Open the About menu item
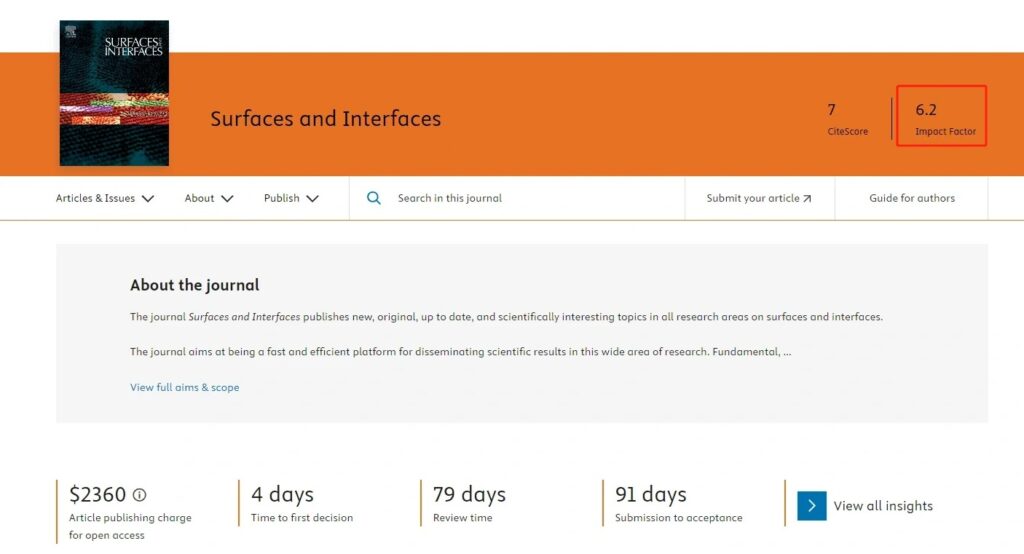This screenshot has height=554, width=1024. click(209, 198)
